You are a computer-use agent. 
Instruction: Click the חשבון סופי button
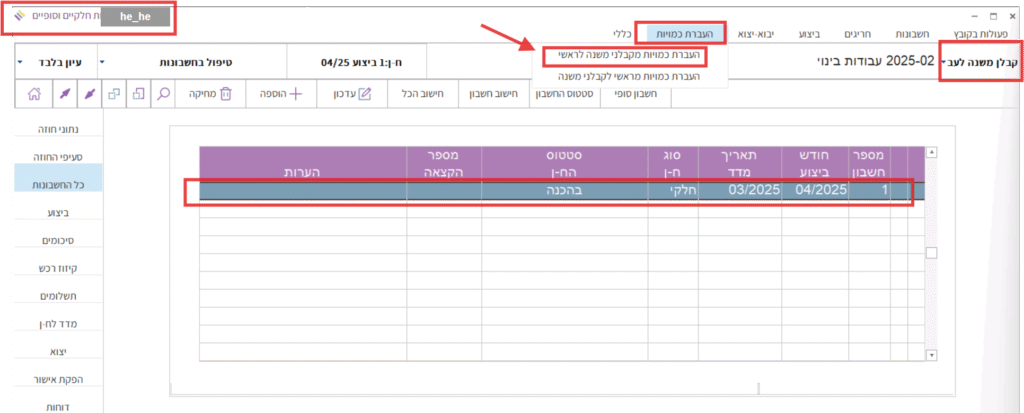click(634, 95)
